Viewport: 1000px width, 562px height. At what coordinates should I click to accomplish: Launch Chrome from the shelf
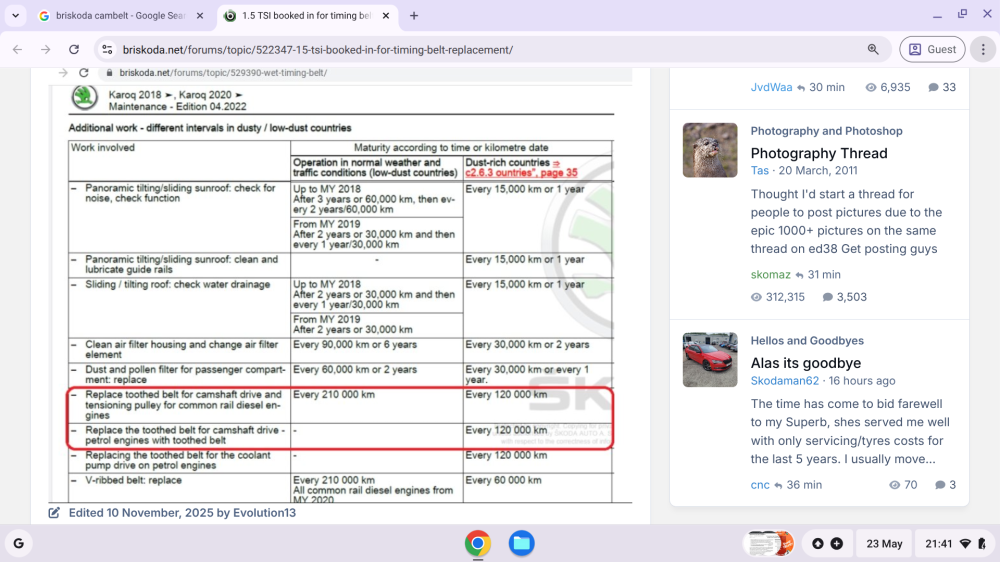pos(478,544)
